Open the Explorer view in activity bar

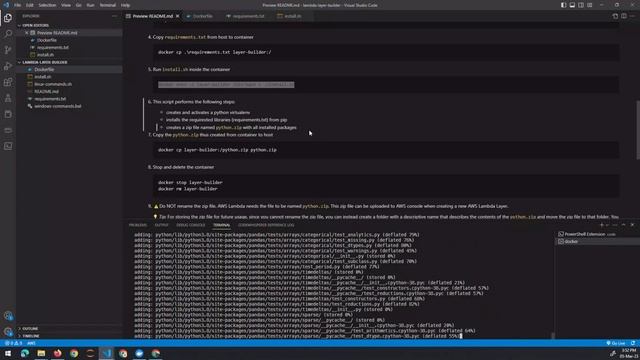pos(8,18)
